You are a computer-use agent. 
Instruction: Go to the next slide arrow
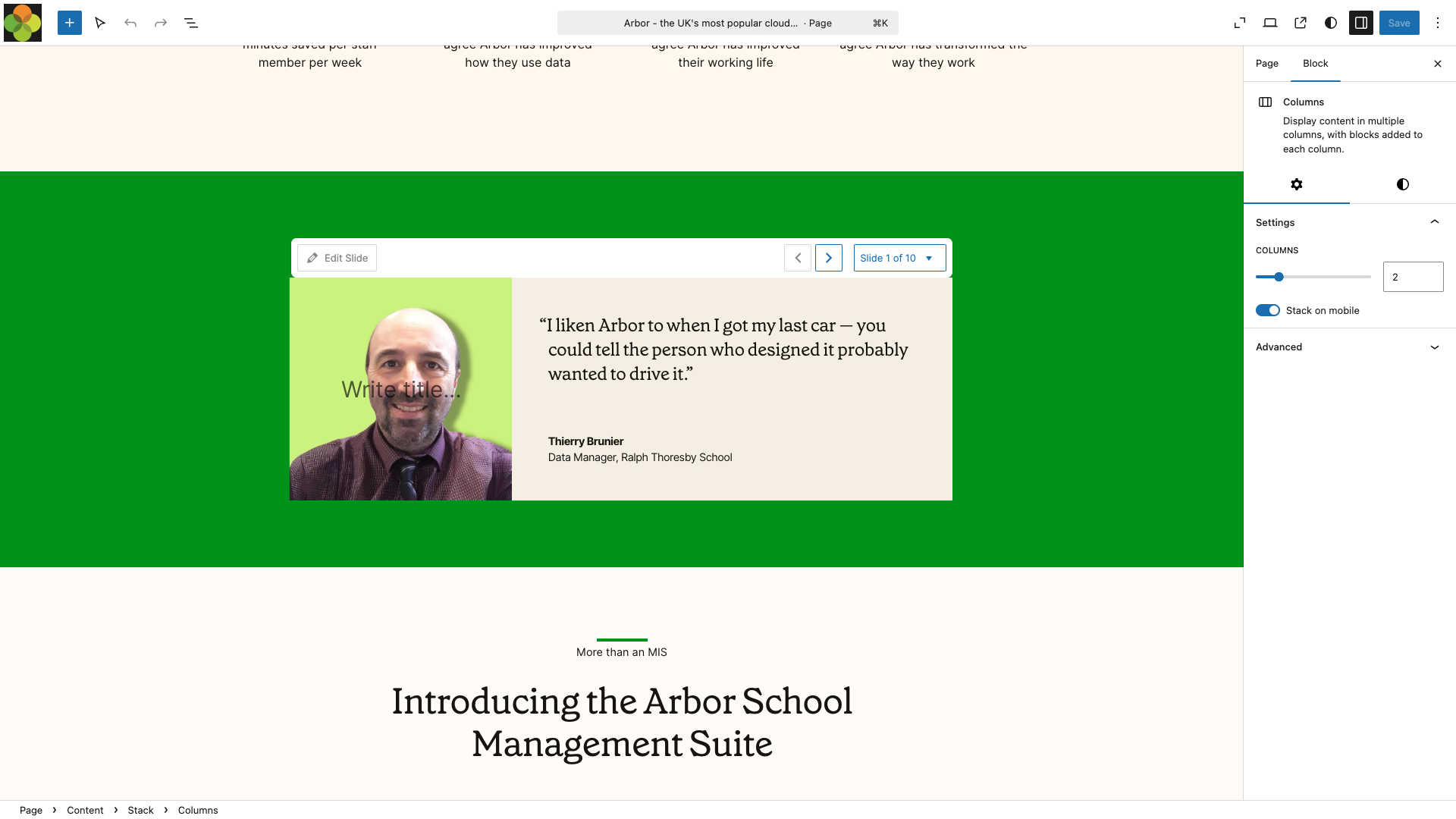[829, 258]
